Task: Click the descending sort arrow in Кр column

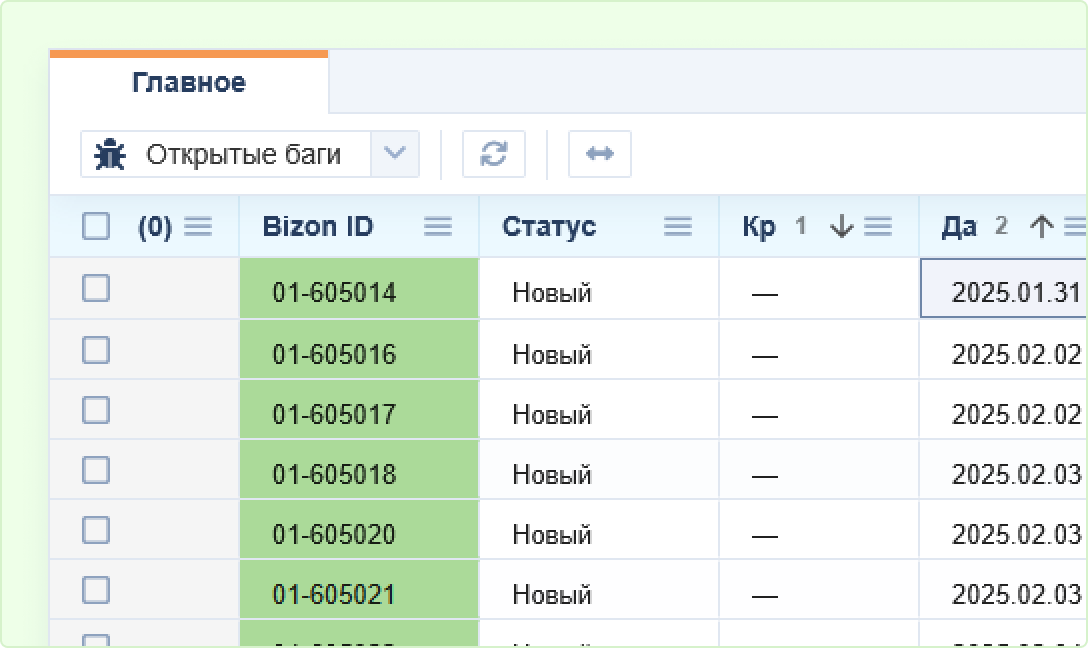Action: 842,227
